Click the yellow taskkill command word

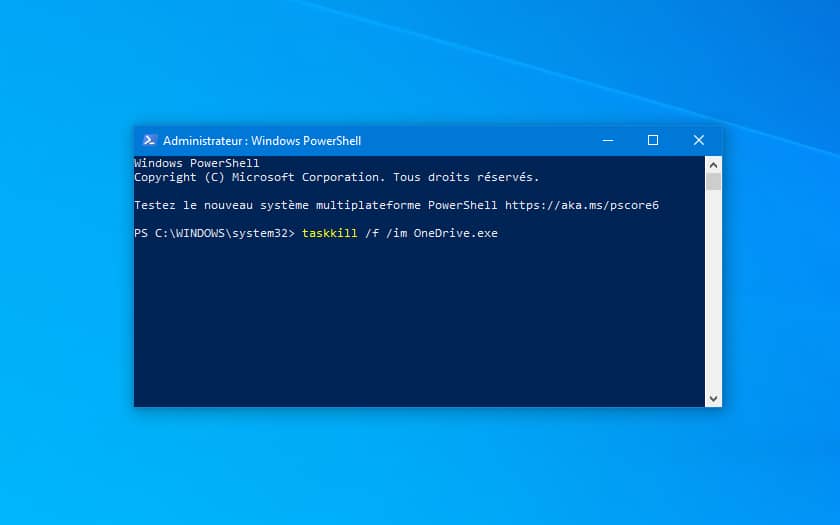click(x=329, y=233)
